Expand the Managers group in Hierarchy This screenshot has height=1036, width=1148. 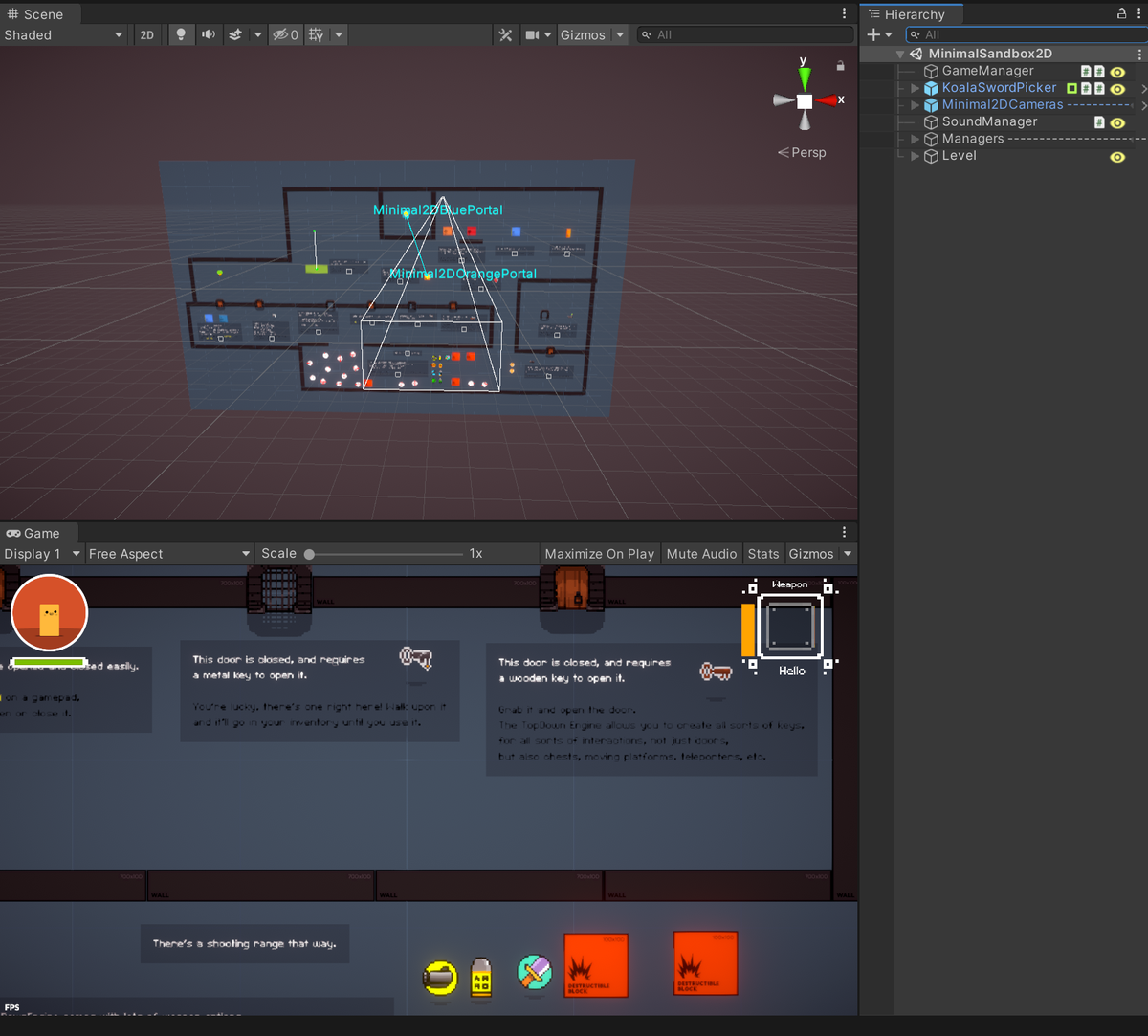(x=916, y=139)
